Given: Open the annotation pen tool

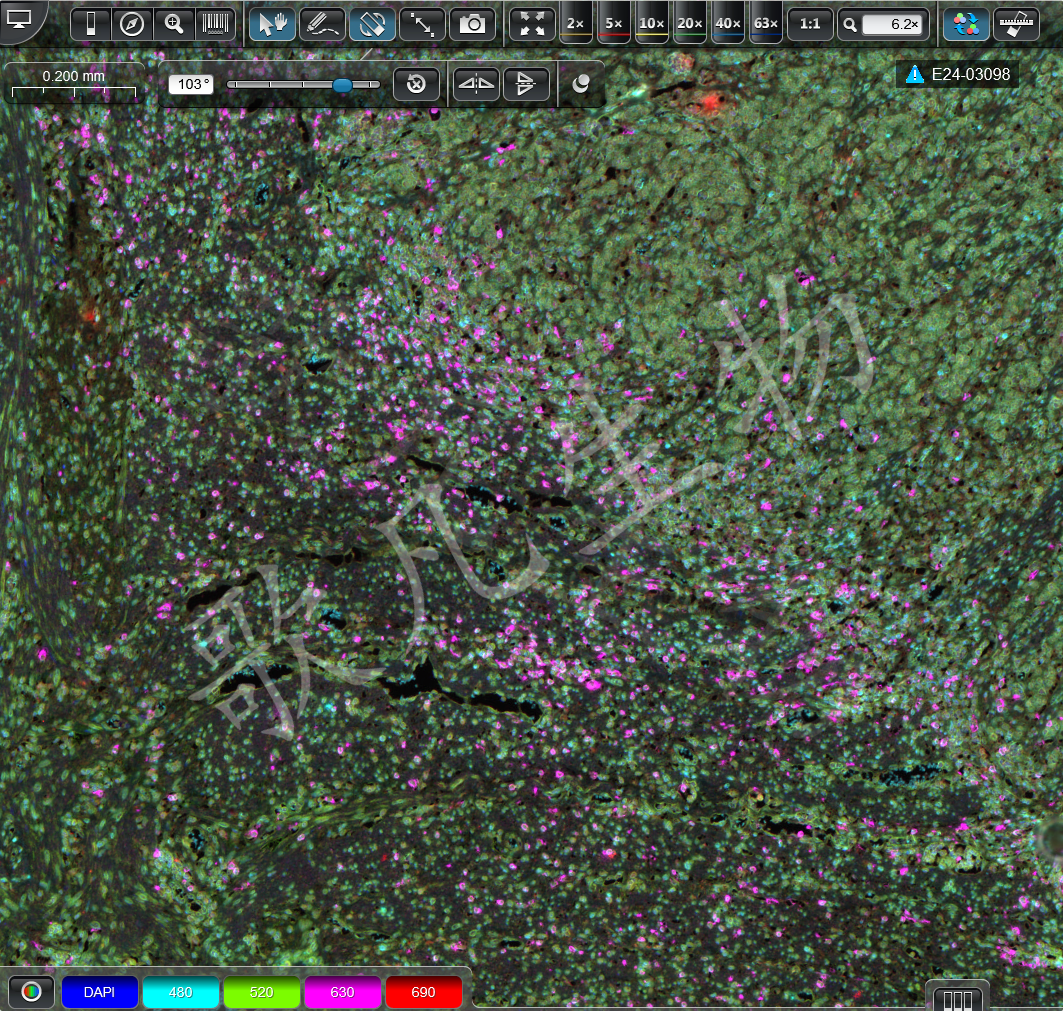Looking at the screenshot, I should click(x=322, y=24).
